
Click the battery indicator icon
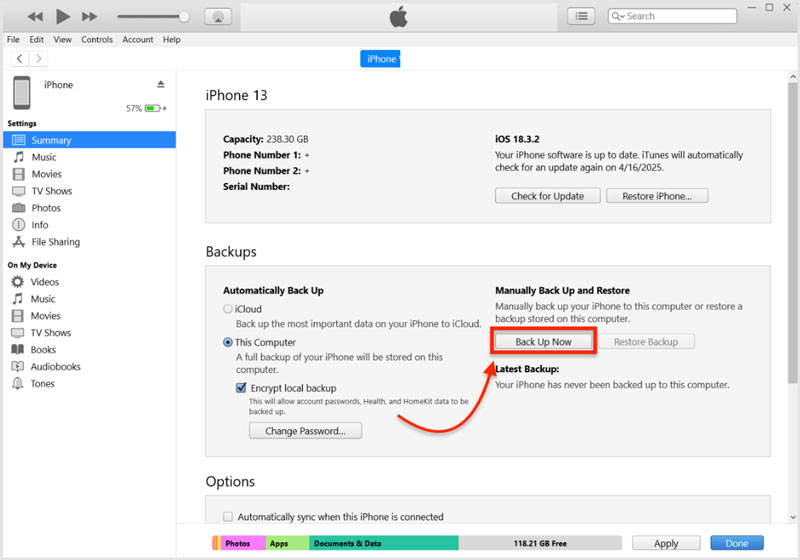point(153,108)
